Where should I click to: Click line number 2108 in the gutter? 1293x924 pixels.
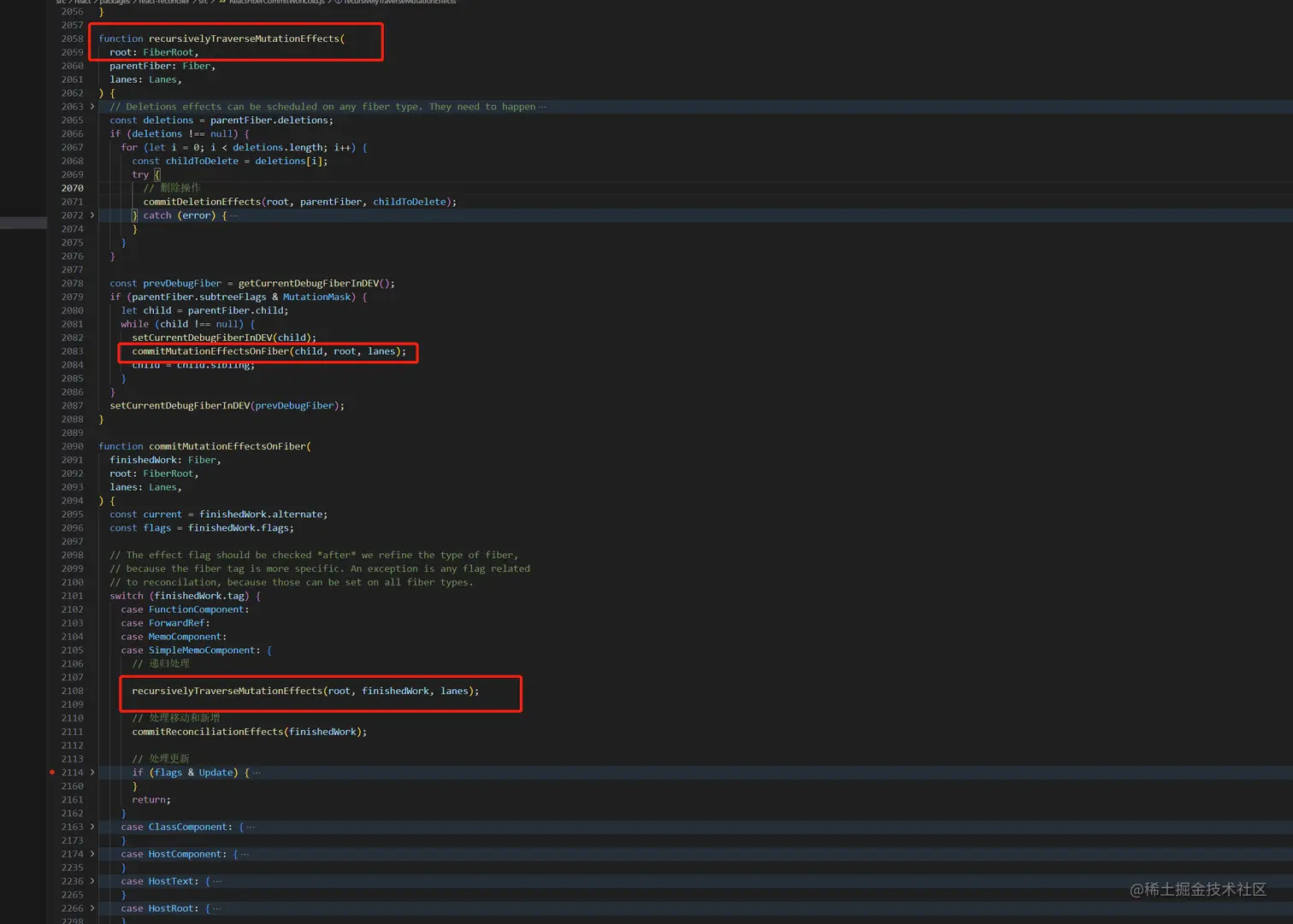coord(73,691)
